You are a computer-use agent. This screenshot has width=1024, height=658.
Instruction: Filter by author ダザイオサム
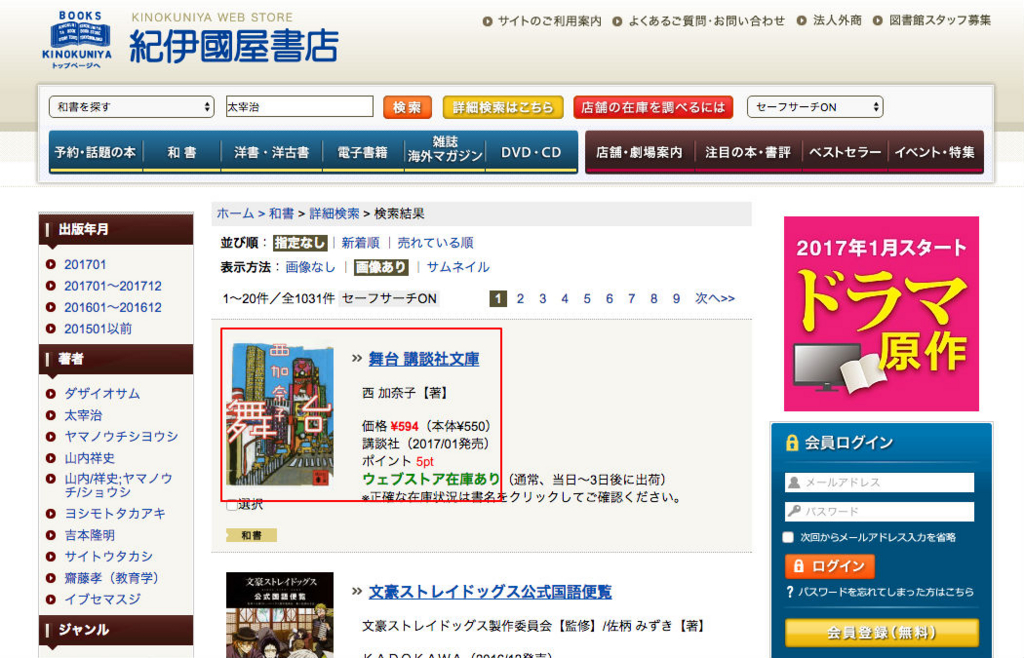coord(102,394)
